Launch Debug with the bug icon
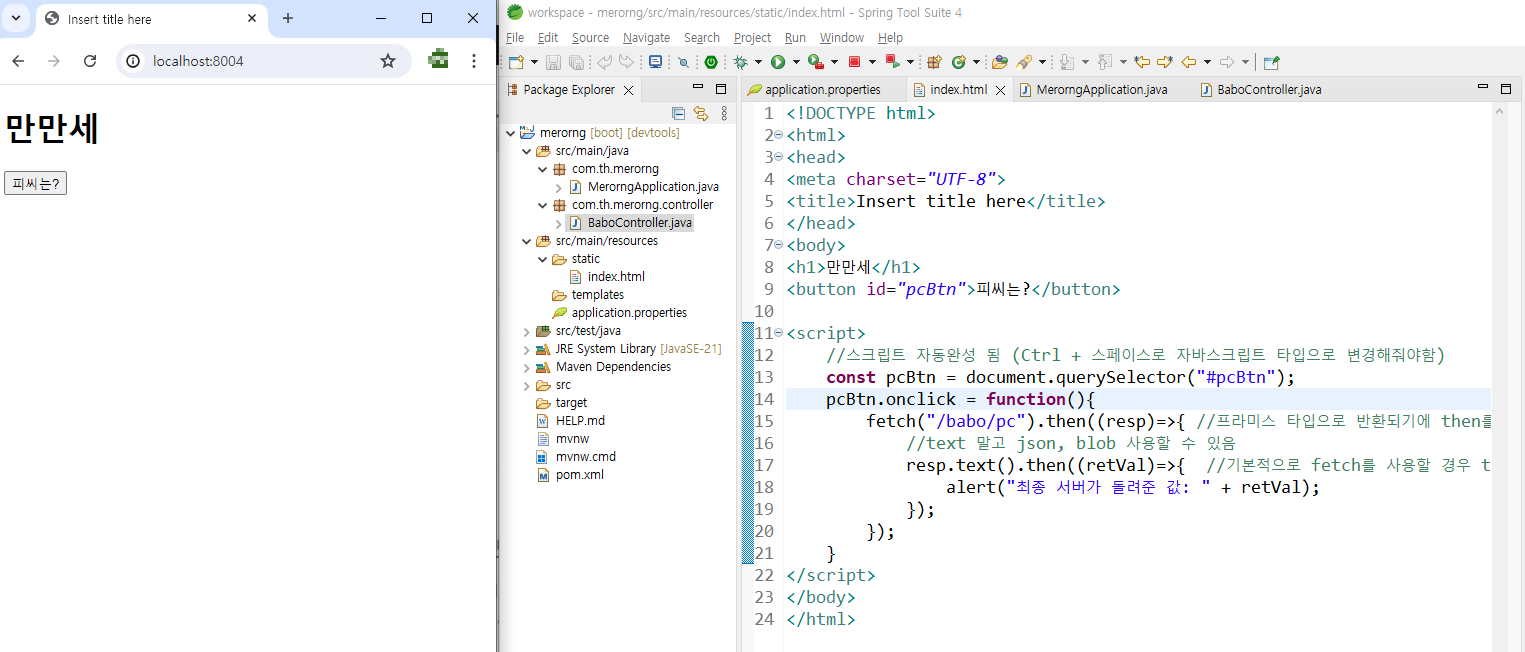The height and width of the screenshot is (652, 1525). 740,62
